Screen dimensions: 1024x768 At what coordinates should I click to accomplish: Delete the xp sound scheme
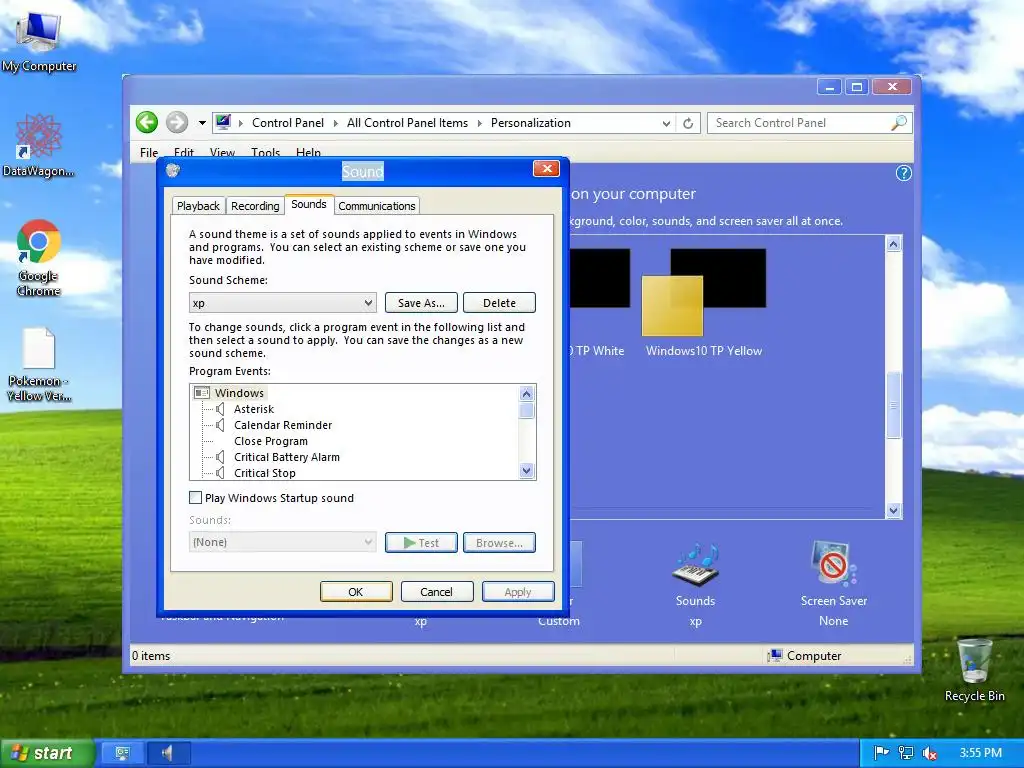[500, 303]
